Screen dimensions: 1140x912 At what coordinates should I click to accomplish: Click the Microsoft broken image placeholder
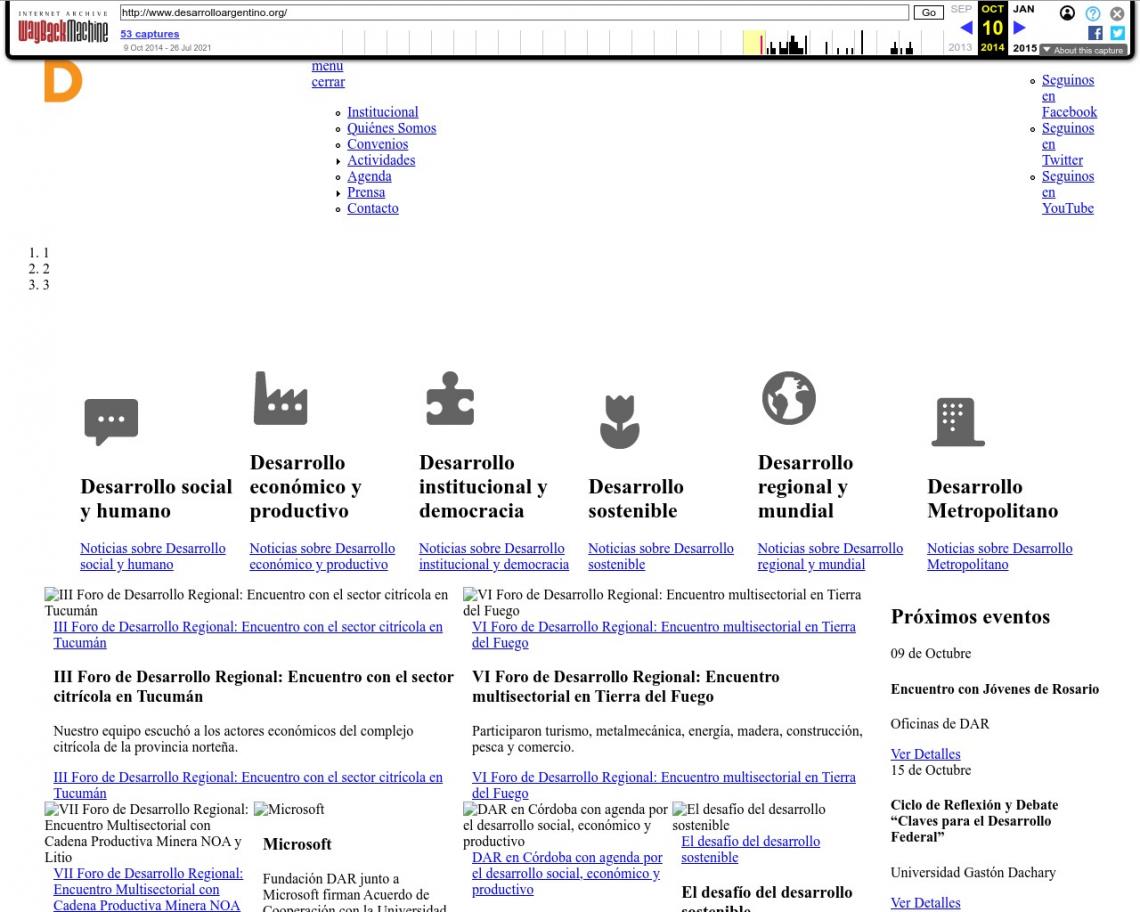[289, 809]
